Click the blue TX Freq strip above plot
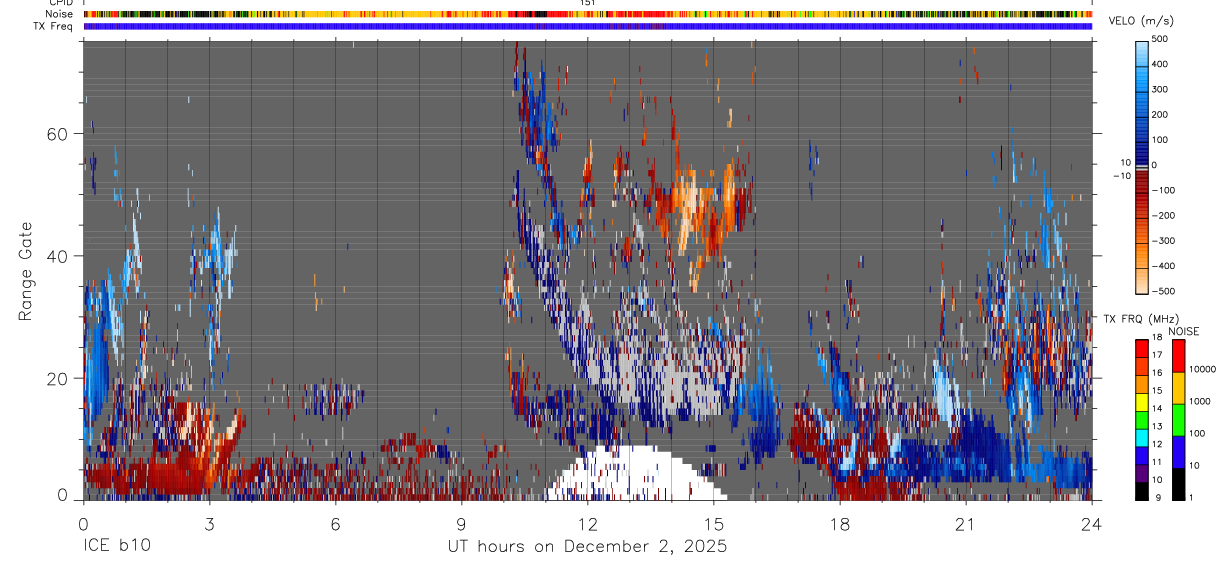The height and width of the screenshot is (567, 1228). 588,26
